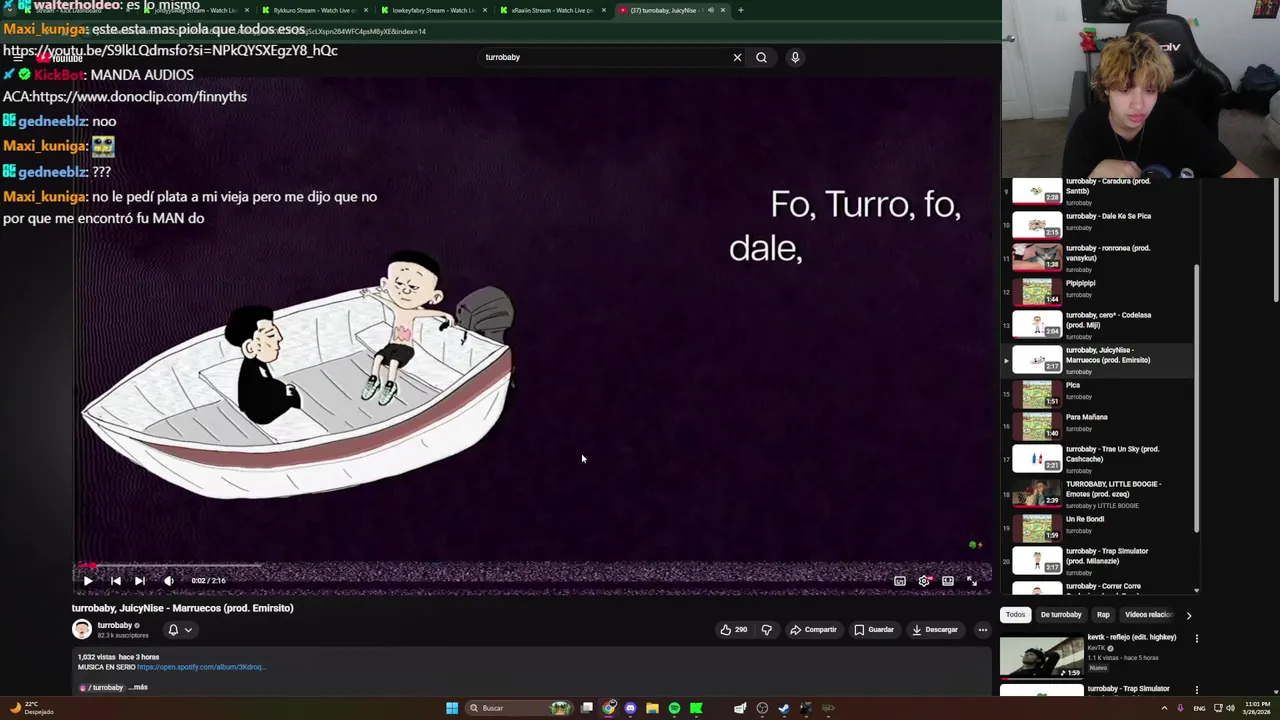Viewport: 1280px width, 720px height.
Task: Select Pipipipipi playlist video
Action: pos(1100,291)
